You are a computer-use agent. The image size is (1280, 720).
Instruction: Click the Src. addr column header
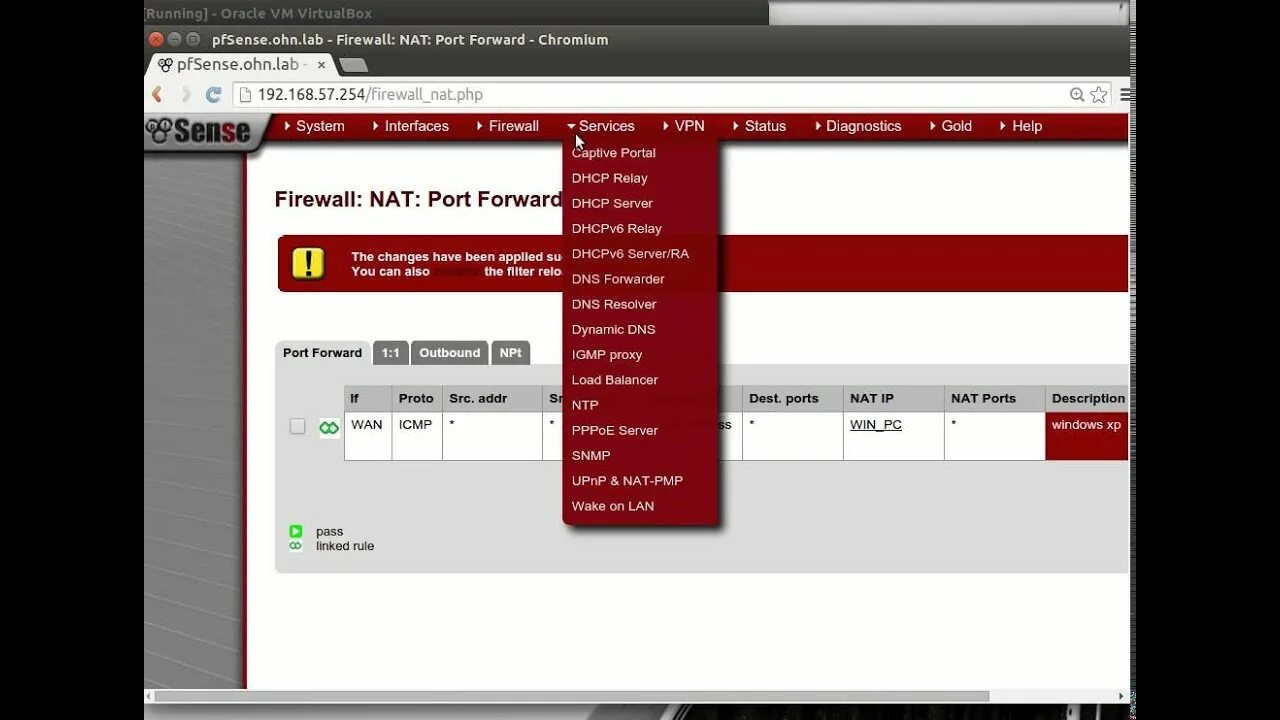[x=492, y=398]
